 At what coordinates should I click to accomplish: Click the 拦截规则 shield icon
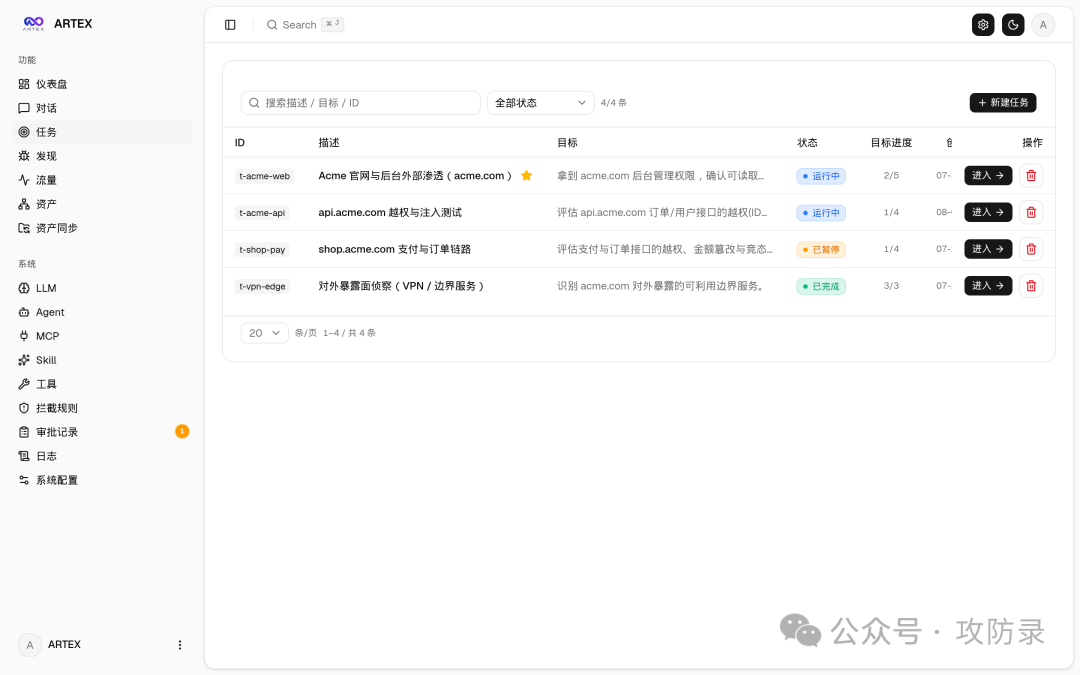(24, 408)
